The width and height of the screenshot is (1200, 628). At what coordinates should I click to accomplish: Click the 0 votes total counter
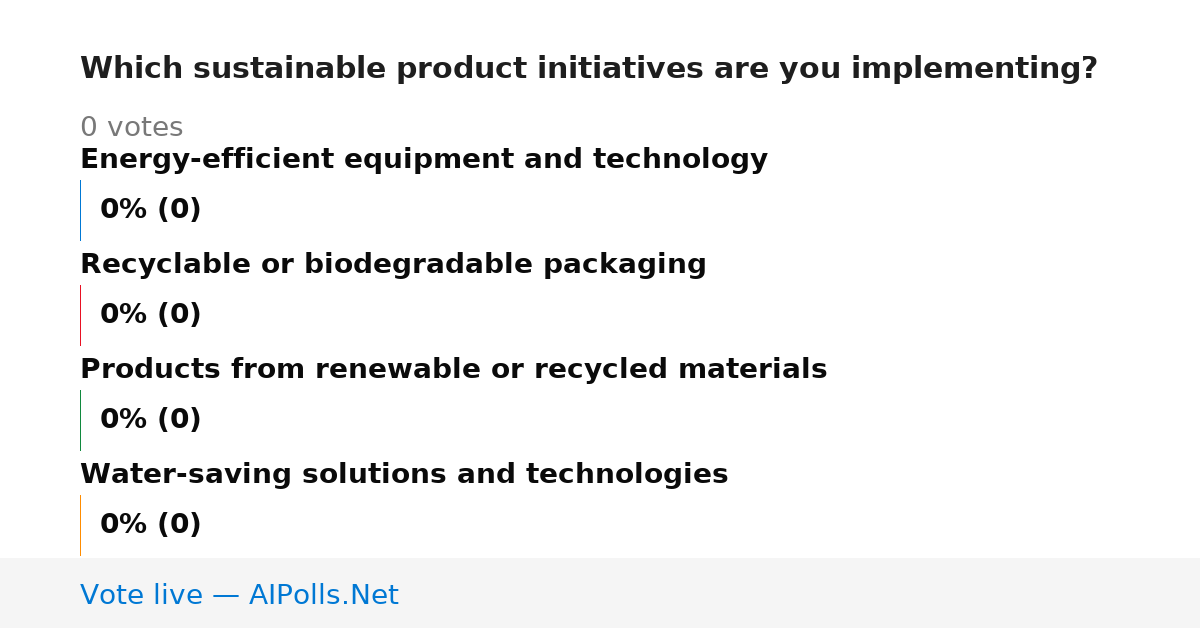[131, 128]
